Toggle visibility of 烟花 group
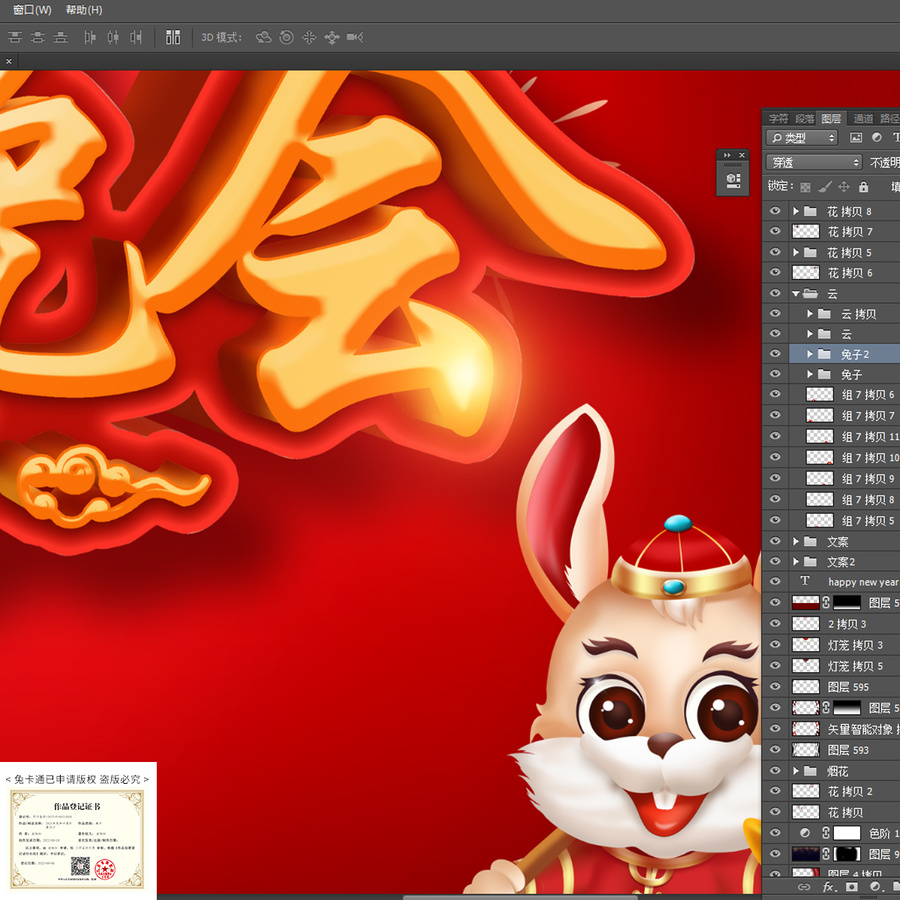 tap(775, 770)
